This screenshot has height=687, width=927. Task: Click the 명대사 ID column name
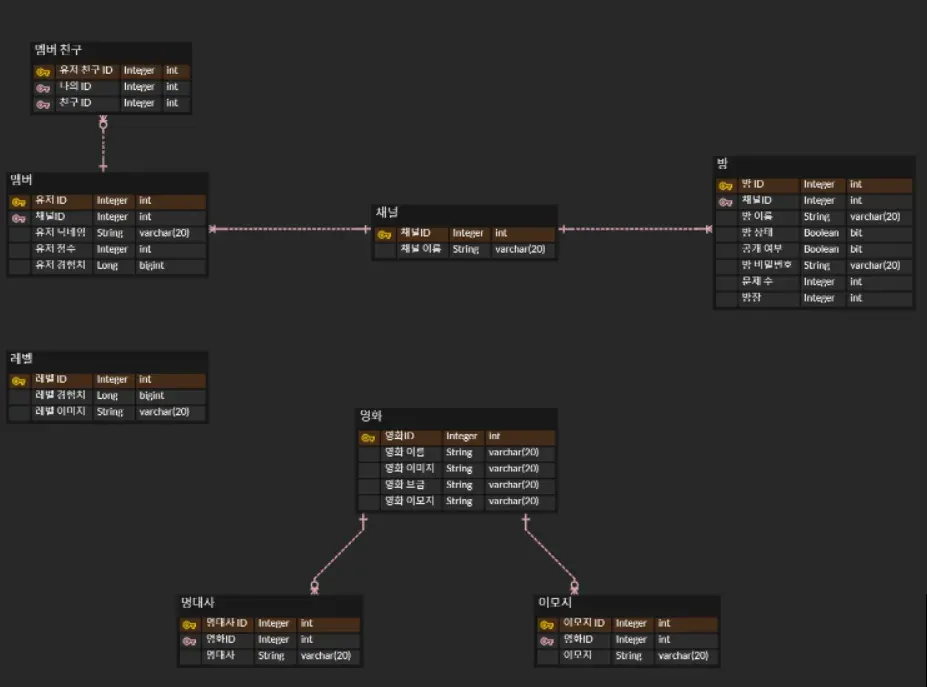(x=226, y=623)
